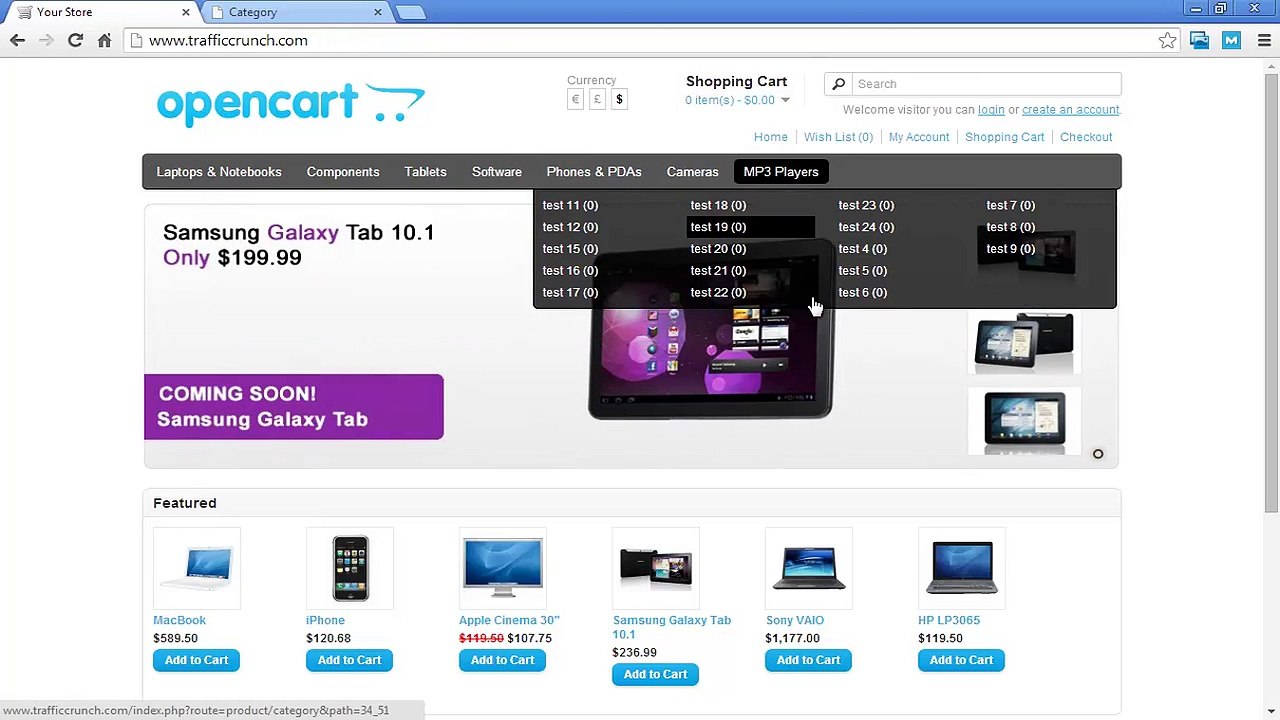Go to Checkout link
This screenshot has width=1280, height=720.
click(x=1086, y=137)
